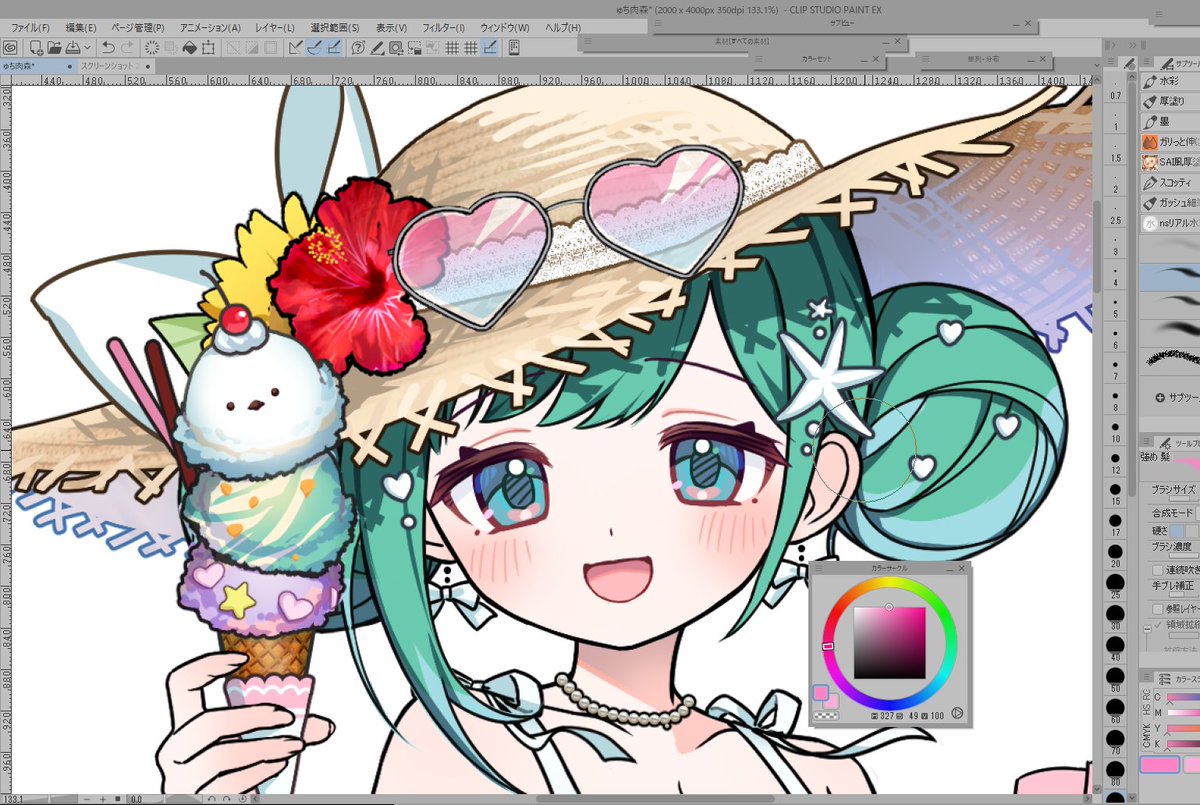Open the sub tool panel menu icon
The image size is (1200, 805).
pyautogui.click(x=1146, y=62)
